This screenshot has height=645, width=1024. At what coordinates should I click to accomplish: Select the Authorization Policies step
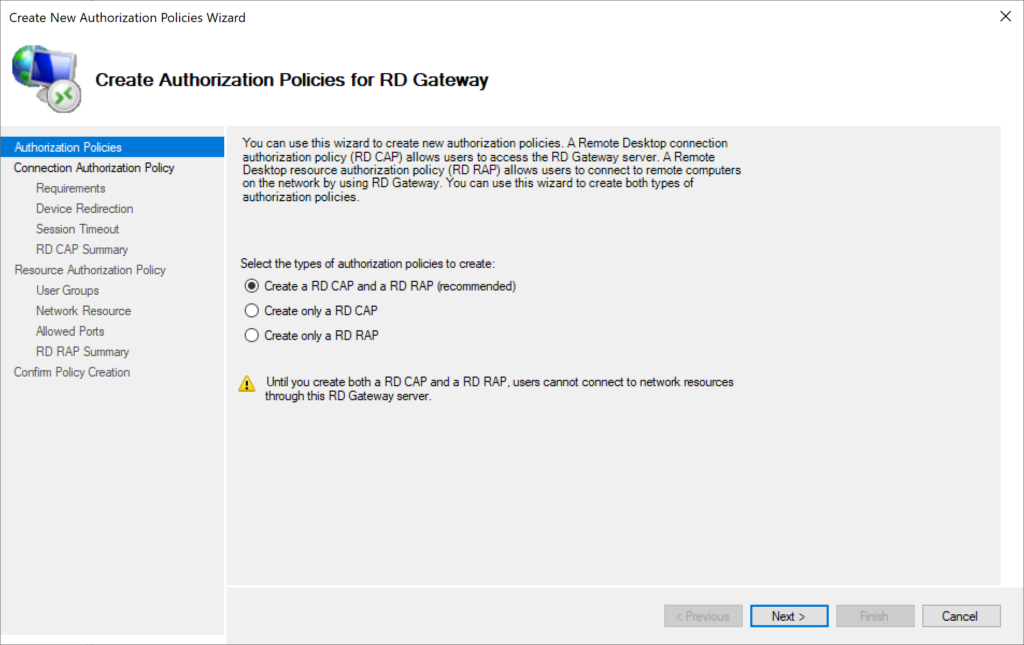(x=69, y=147)
